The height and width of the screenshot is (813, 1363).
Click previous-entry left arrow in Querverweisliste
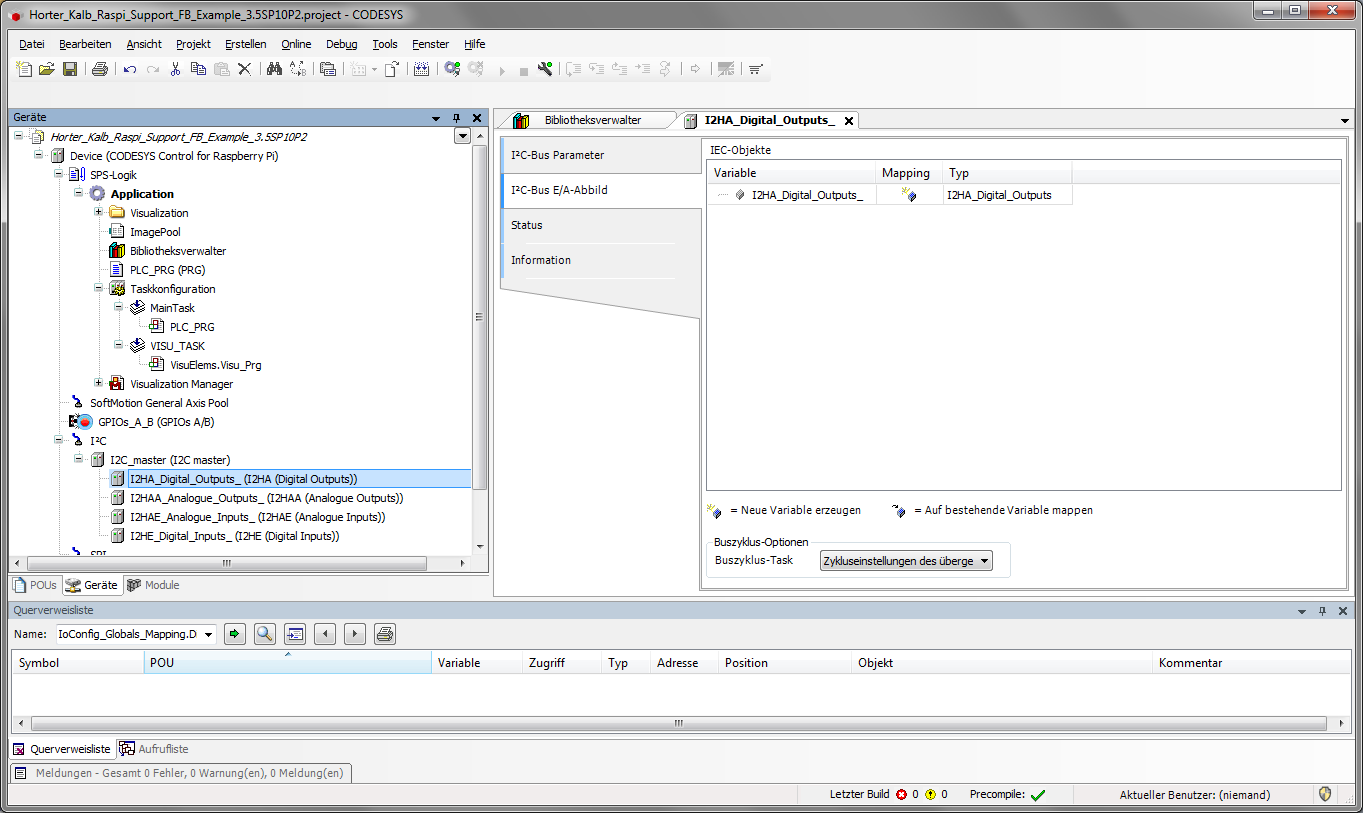pos(325,633)
